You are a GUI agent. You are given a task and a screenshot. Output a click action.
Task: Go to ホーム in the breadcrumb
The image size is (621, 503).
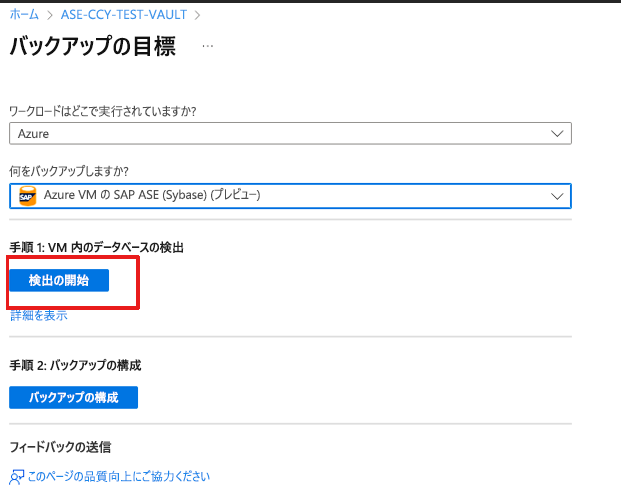pyautogui.click(x=25, y=15)
